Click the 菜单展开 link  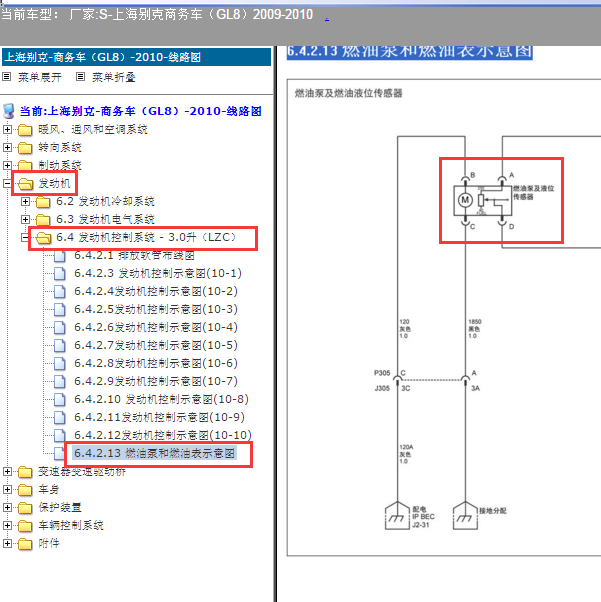click(40, 77)
